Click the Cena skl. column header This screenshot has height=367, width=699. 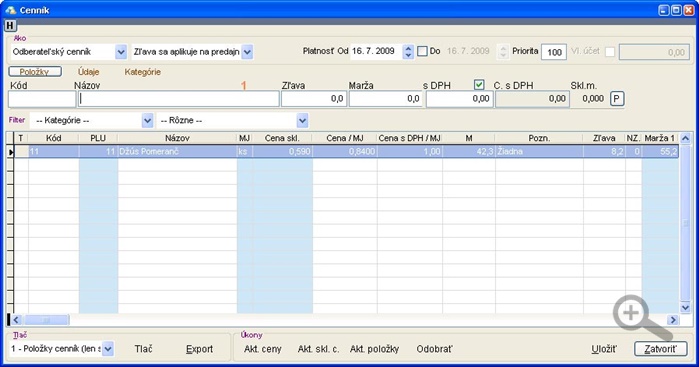(282, 138)
